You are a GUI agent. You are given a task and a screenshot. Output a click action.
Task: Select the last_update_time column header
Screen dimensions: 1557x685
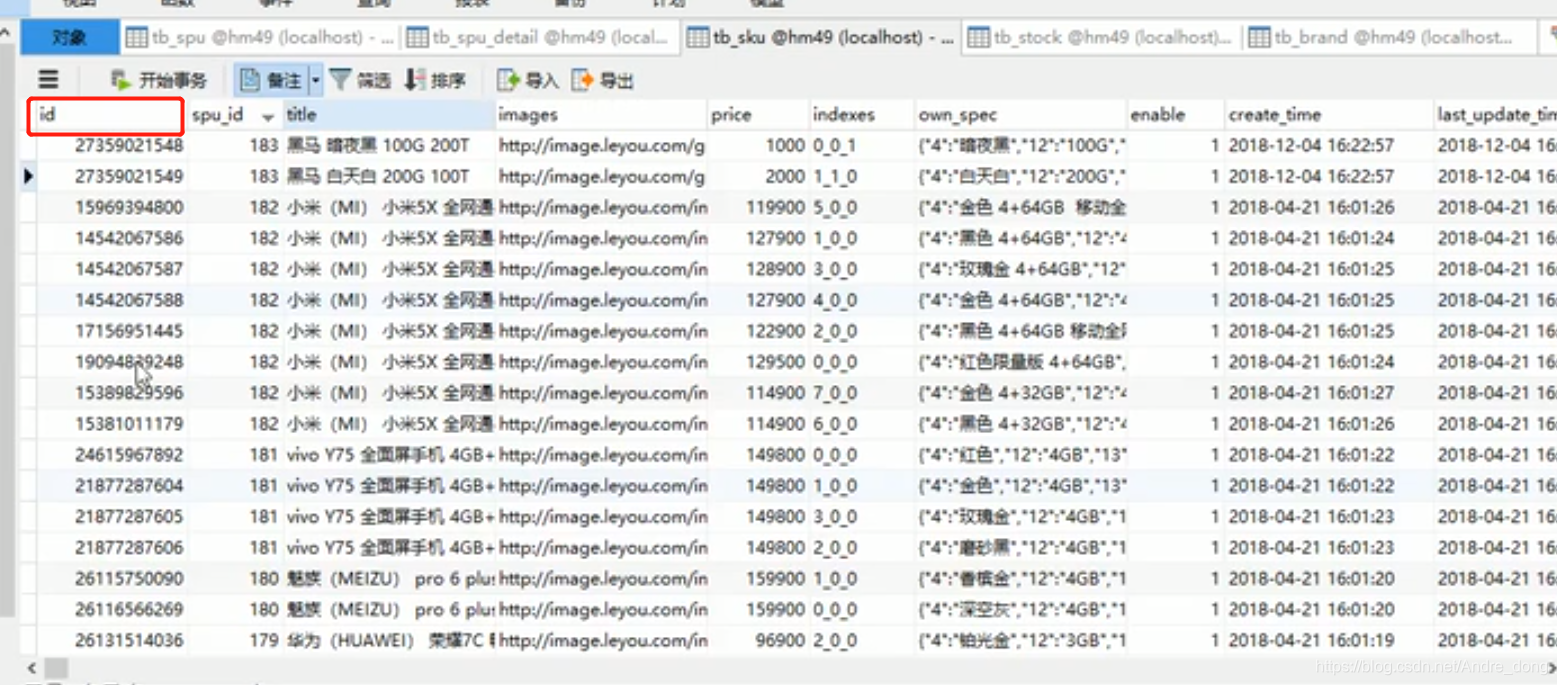1496,115
